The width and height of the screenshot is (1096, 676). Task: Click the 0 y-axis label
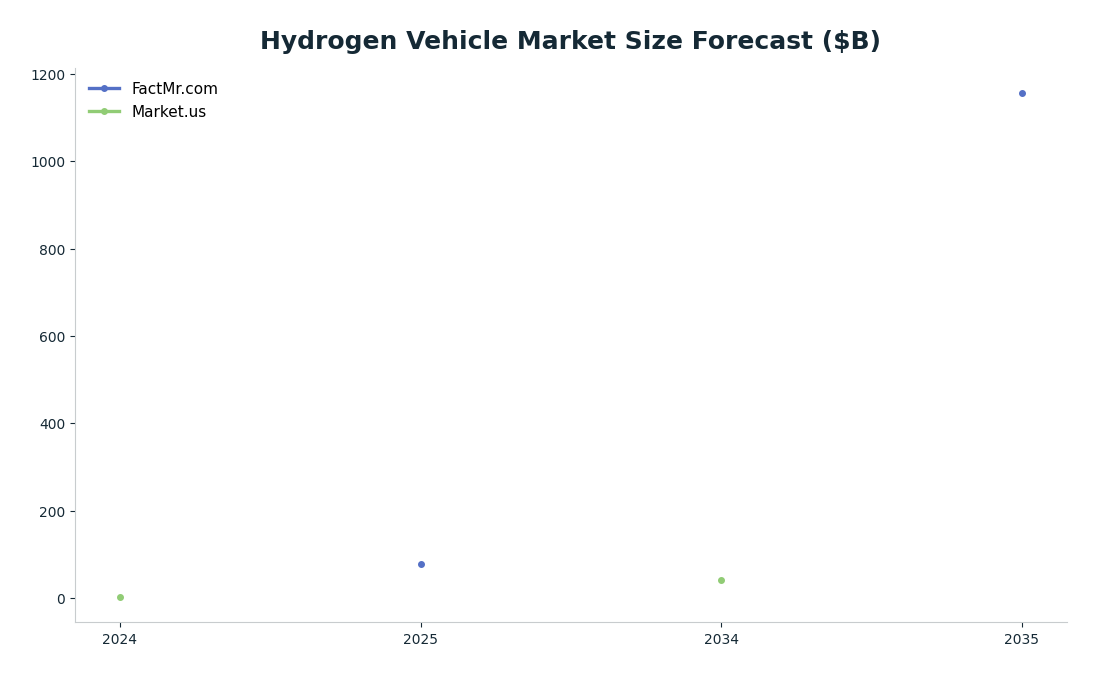pos(62,599)
